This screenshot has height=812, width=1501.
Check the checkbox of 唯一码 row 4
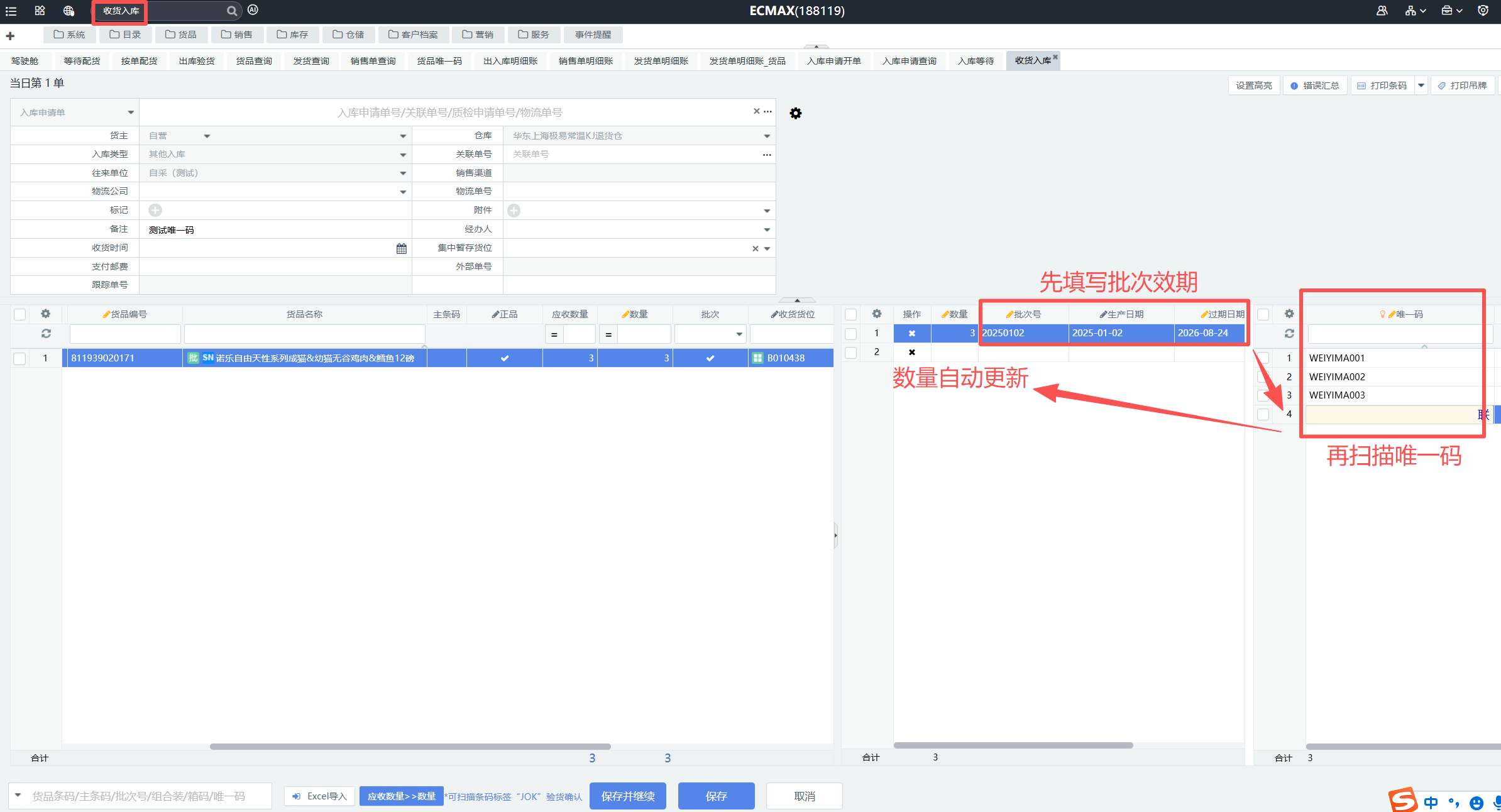pos(1263,414)
